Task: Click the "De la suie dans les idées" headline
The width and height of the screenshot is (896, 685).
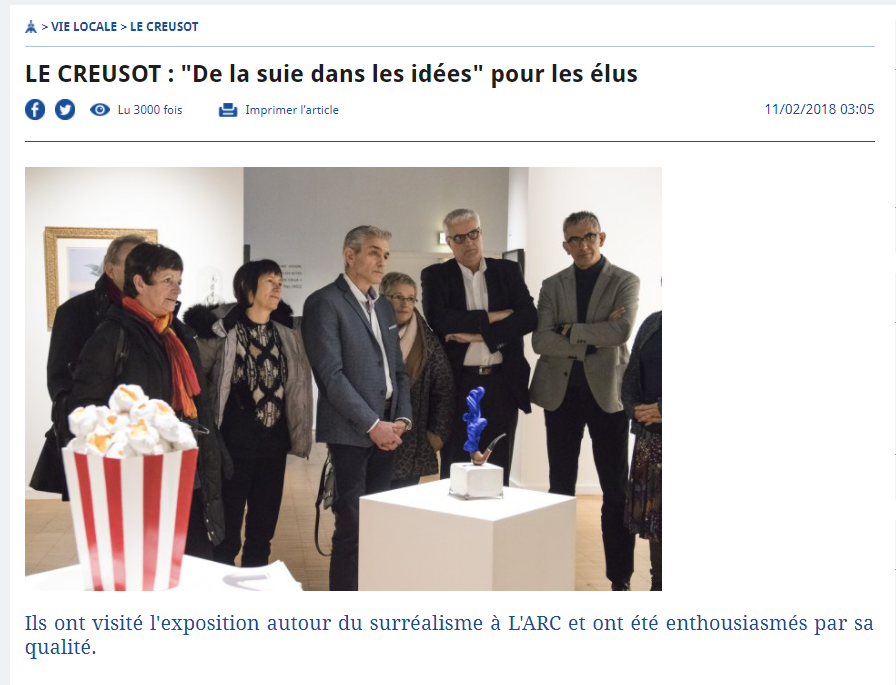Action: coord(331,74)
